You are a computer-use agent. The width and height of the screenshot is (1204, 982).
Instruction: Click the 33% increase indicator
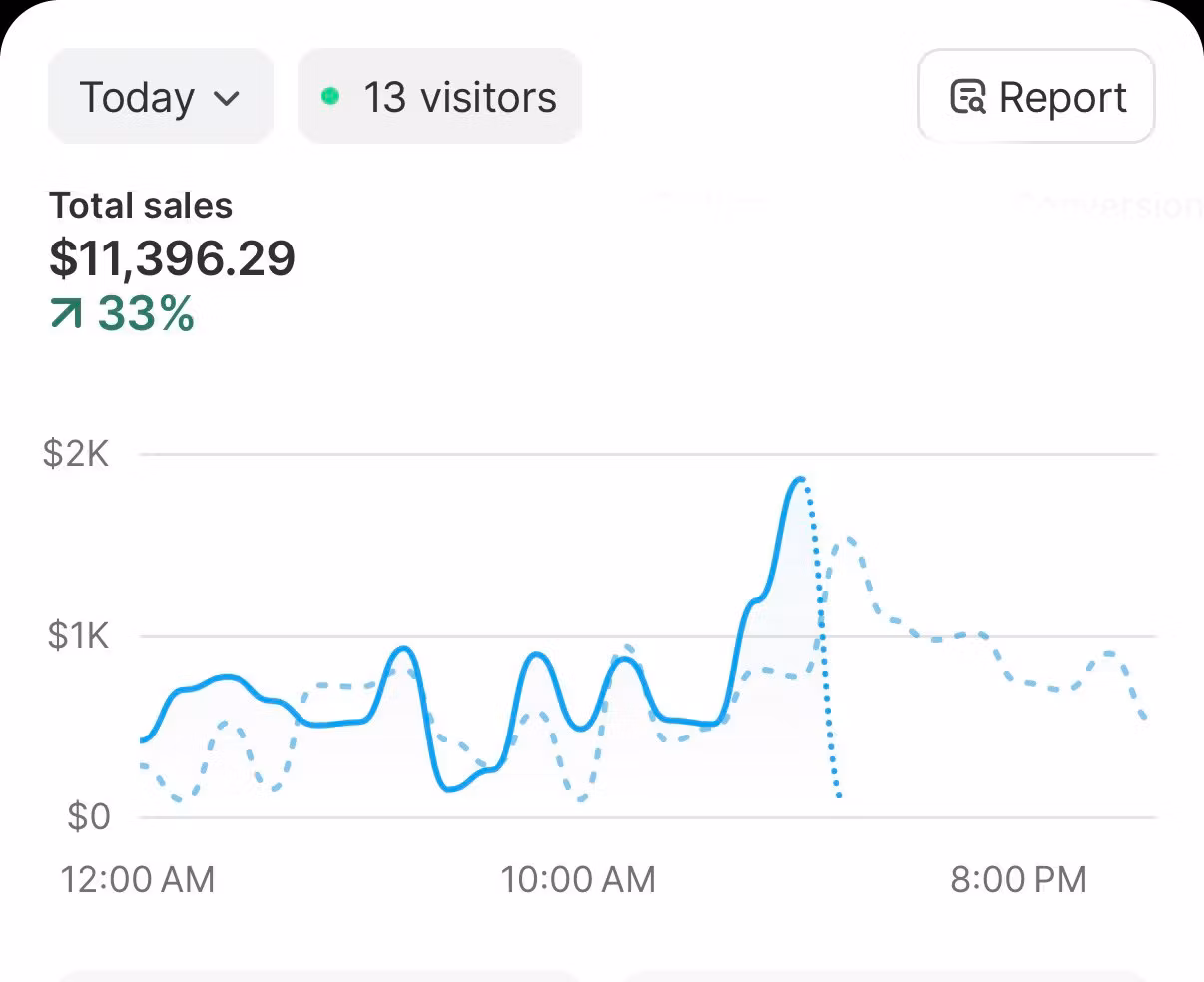(146, 315)
